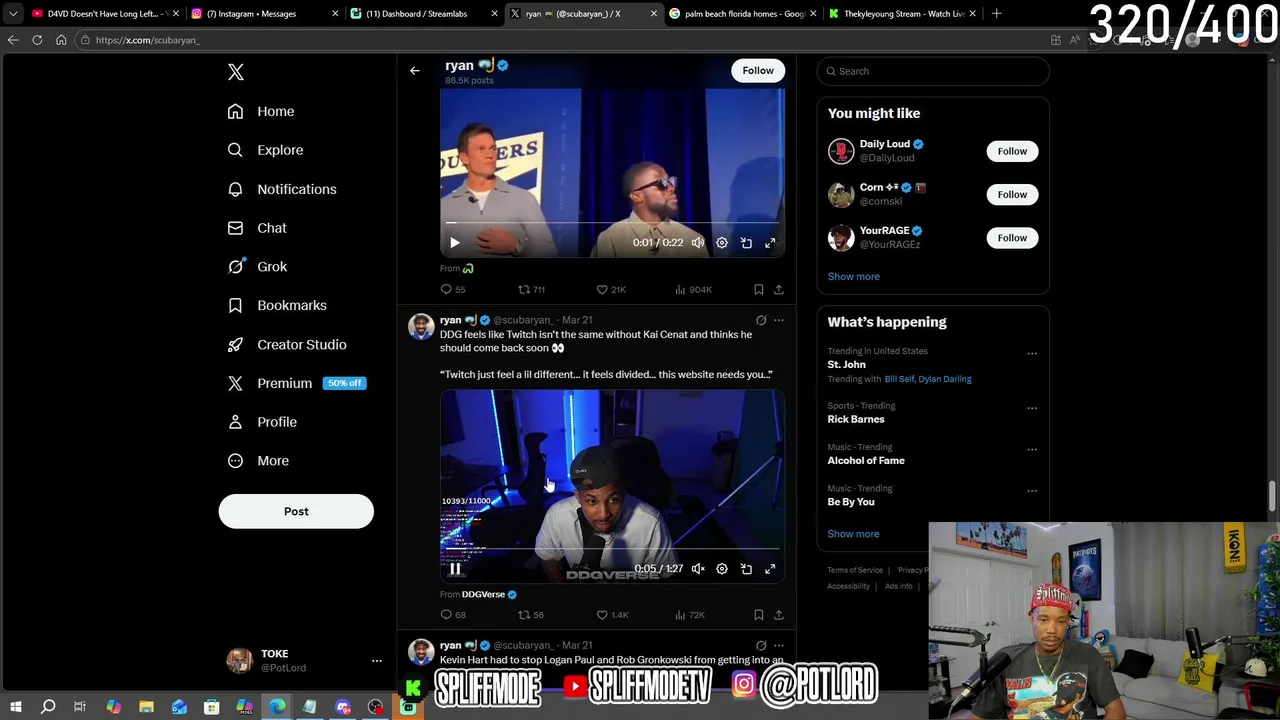Switch to Streamlabs Dashboard tab
Screen dimensions: 1280x720
(422, 14)
